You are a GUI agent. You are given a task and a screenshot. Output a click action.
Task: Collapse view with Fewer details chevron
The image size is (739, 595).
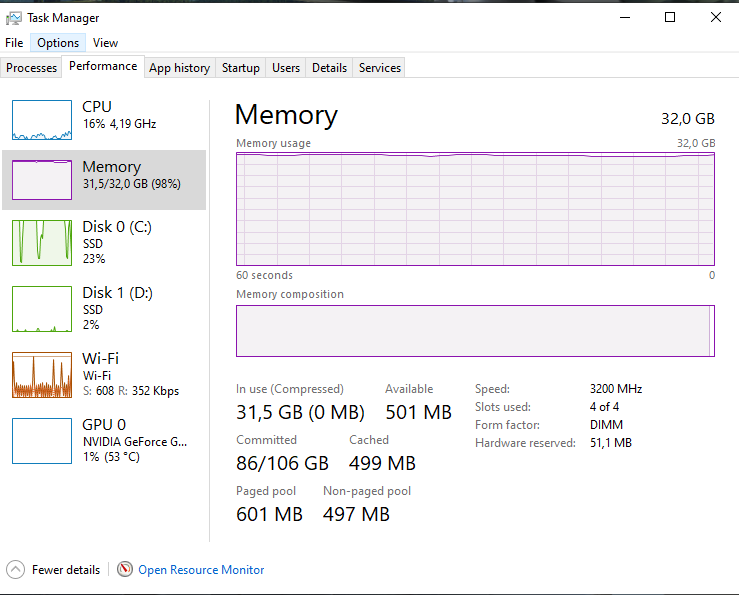(16, 569)
